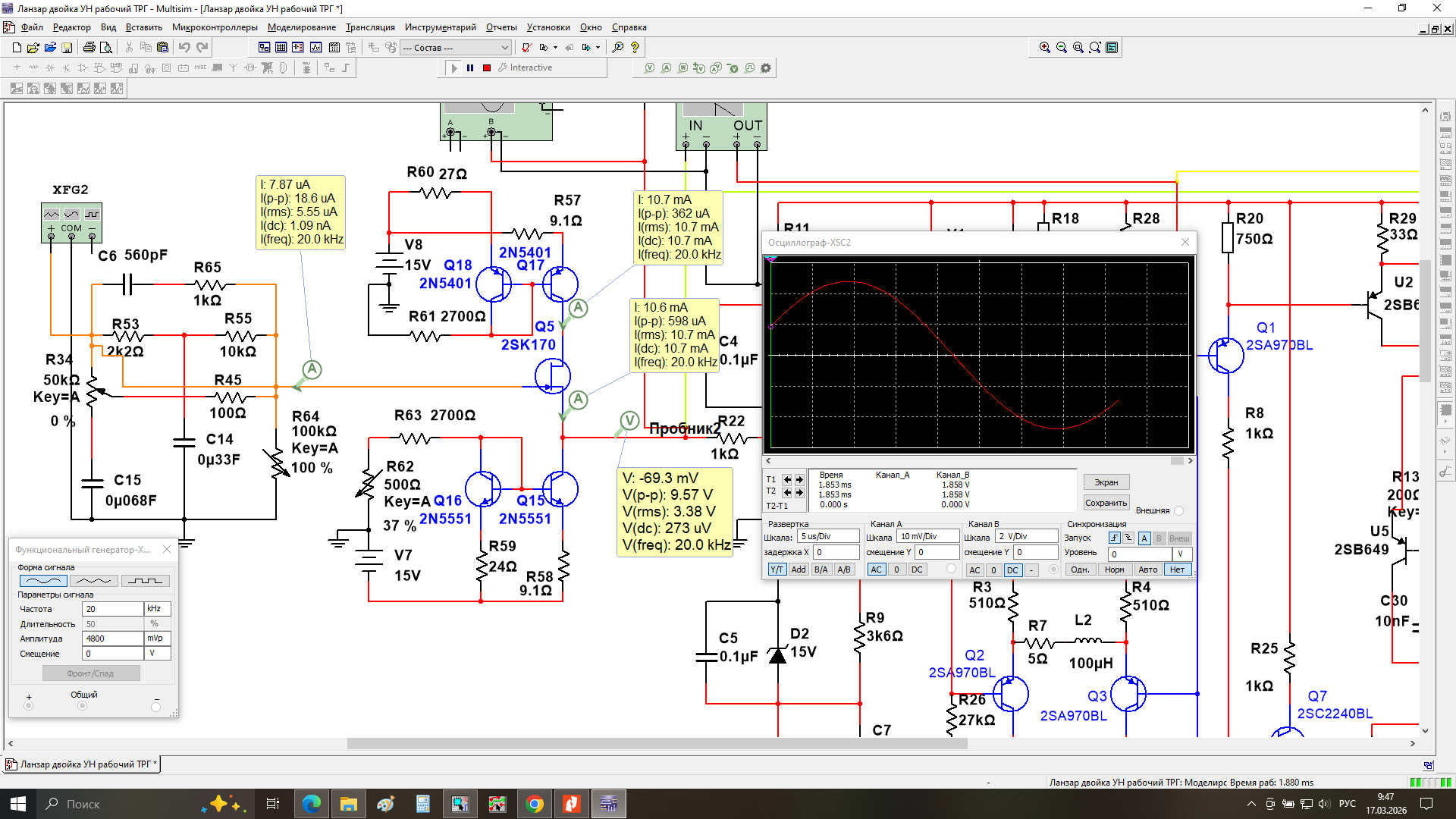1456x819 pixels.
Task: Open probe settings gear icon
Action: 766,67
